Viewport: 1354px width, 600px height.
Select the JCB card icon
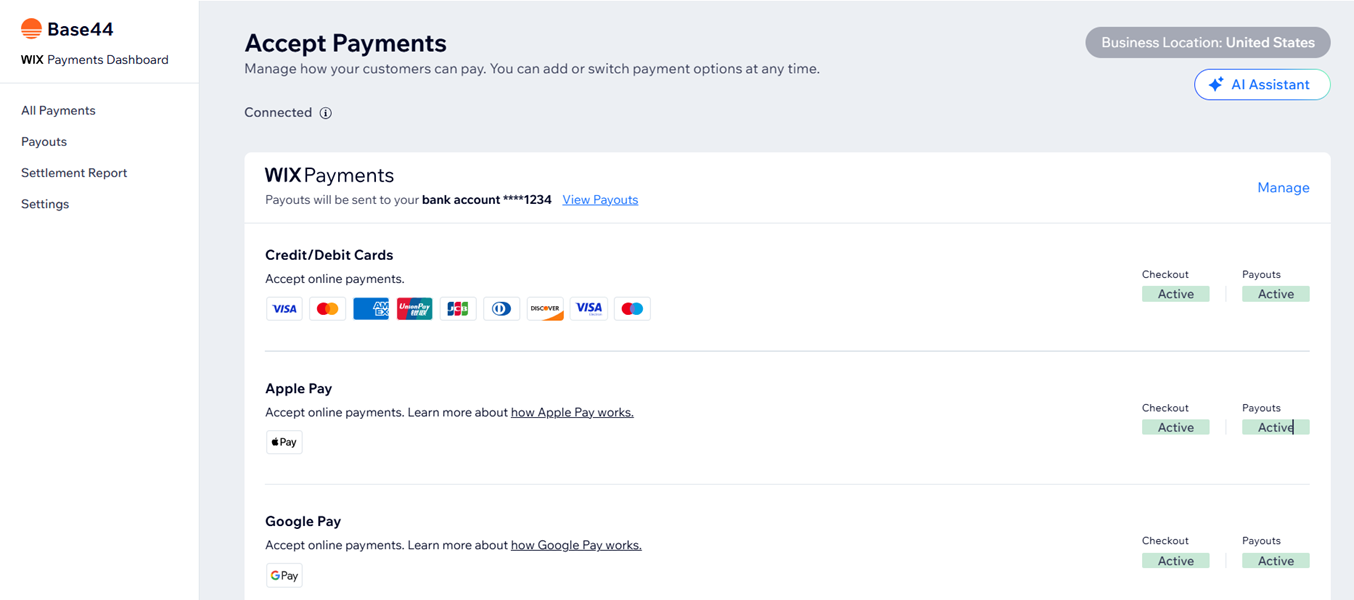(x=458, y=308)
